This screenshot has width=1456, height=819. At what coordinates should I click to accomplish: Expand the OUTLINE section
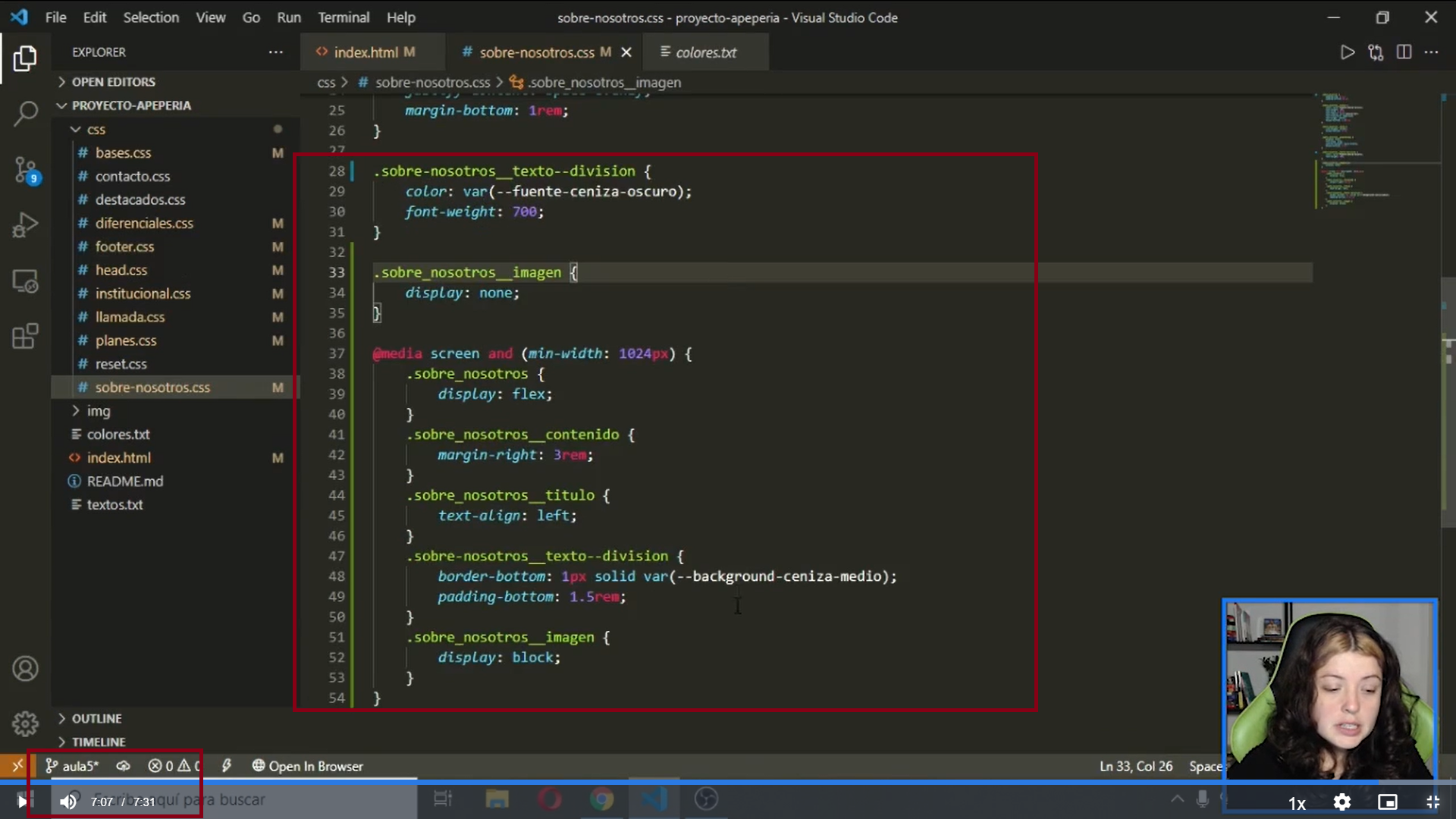(96, 718)
